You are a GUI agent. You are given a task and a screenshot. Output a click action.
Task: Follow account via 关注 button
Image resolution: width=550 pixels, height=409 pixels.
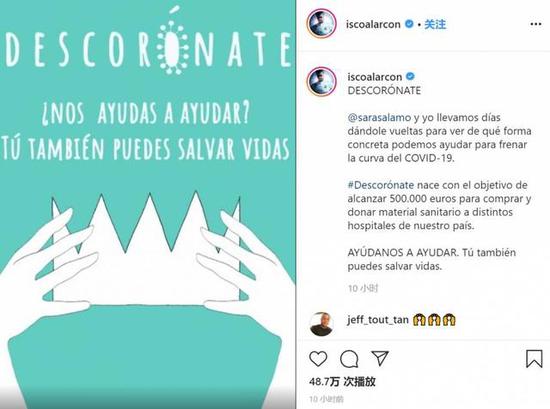pos(435,24)
